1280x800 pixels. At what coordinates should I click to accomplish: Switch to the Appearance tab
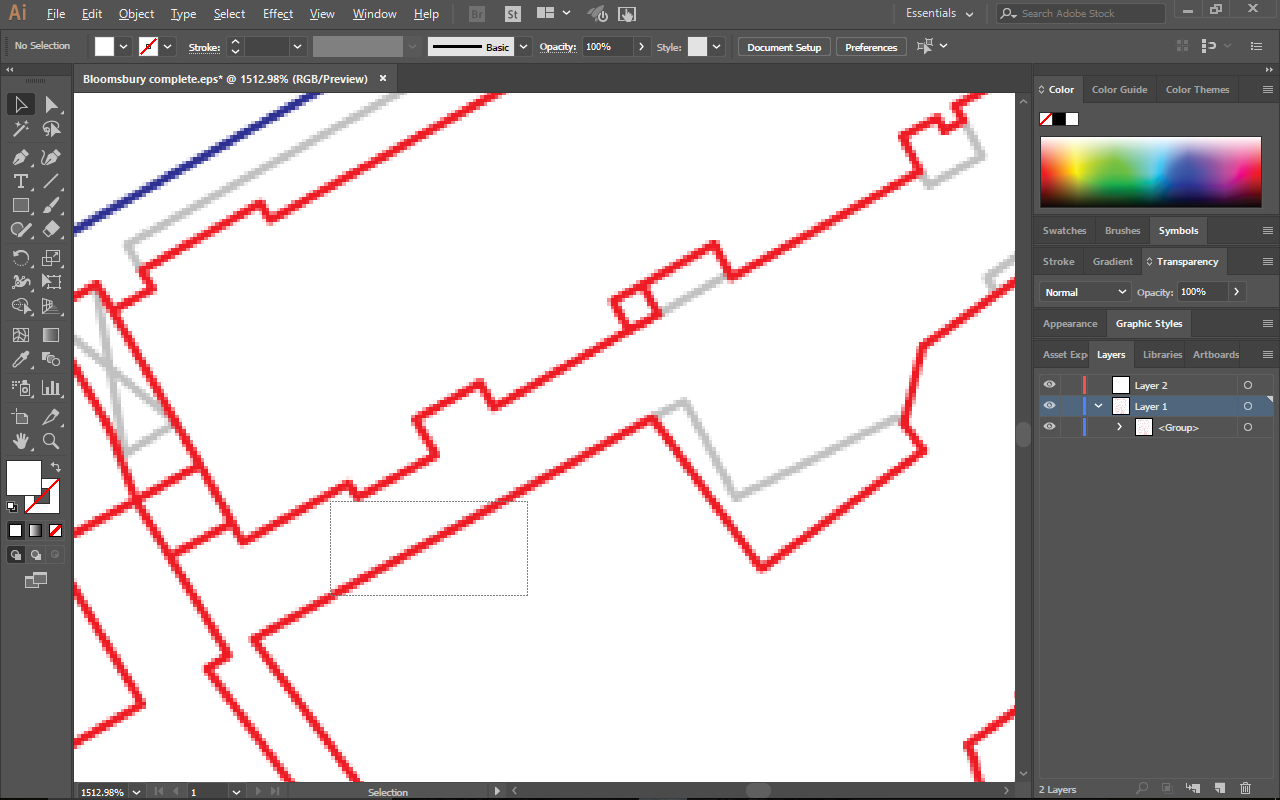[1070, 324]
